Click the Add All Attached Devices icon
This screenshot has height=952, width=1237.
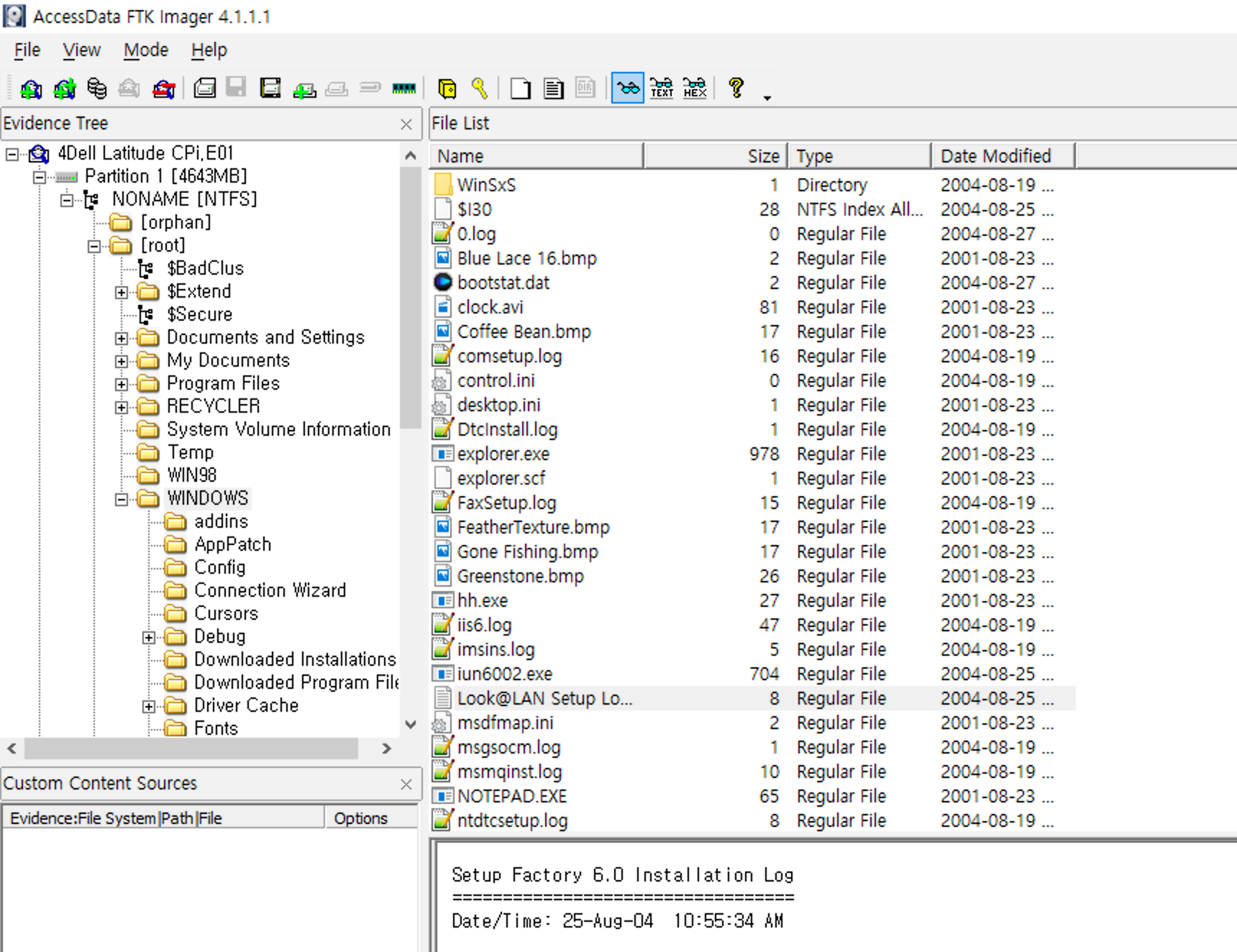coord(64,88)
